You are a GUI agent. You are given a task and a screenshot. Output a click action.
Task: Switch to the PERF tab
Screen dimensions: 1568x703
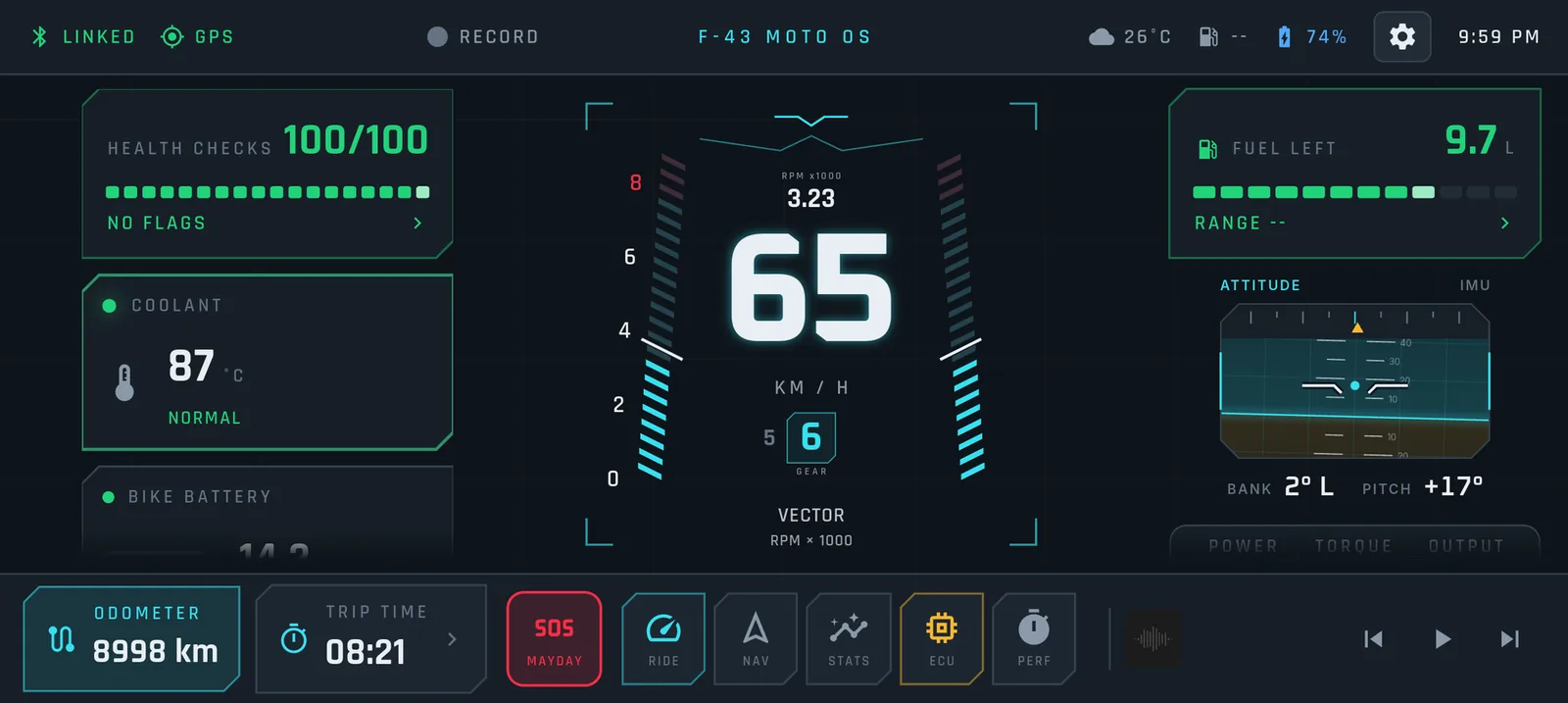point(1034,639)
